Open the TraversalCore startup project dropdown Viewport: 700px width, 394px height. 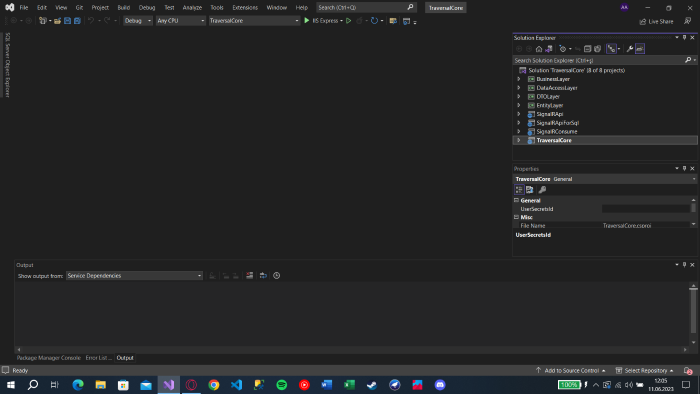254,21
